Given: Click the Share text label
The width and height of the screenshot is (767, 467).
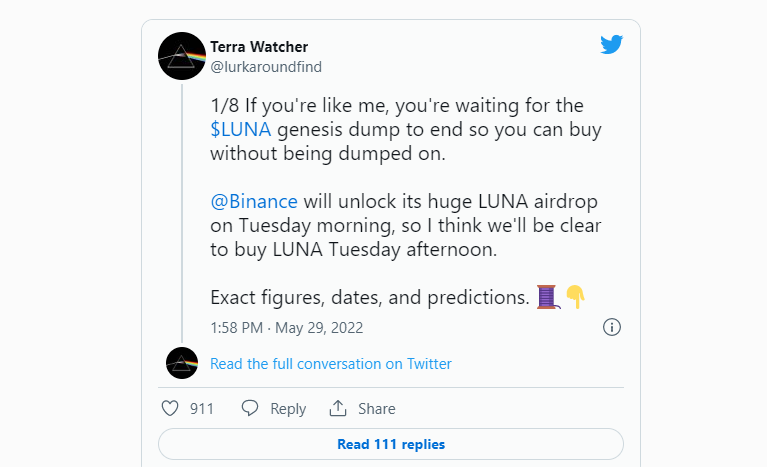Looking at the screenshot, I should tap(377, 408).
